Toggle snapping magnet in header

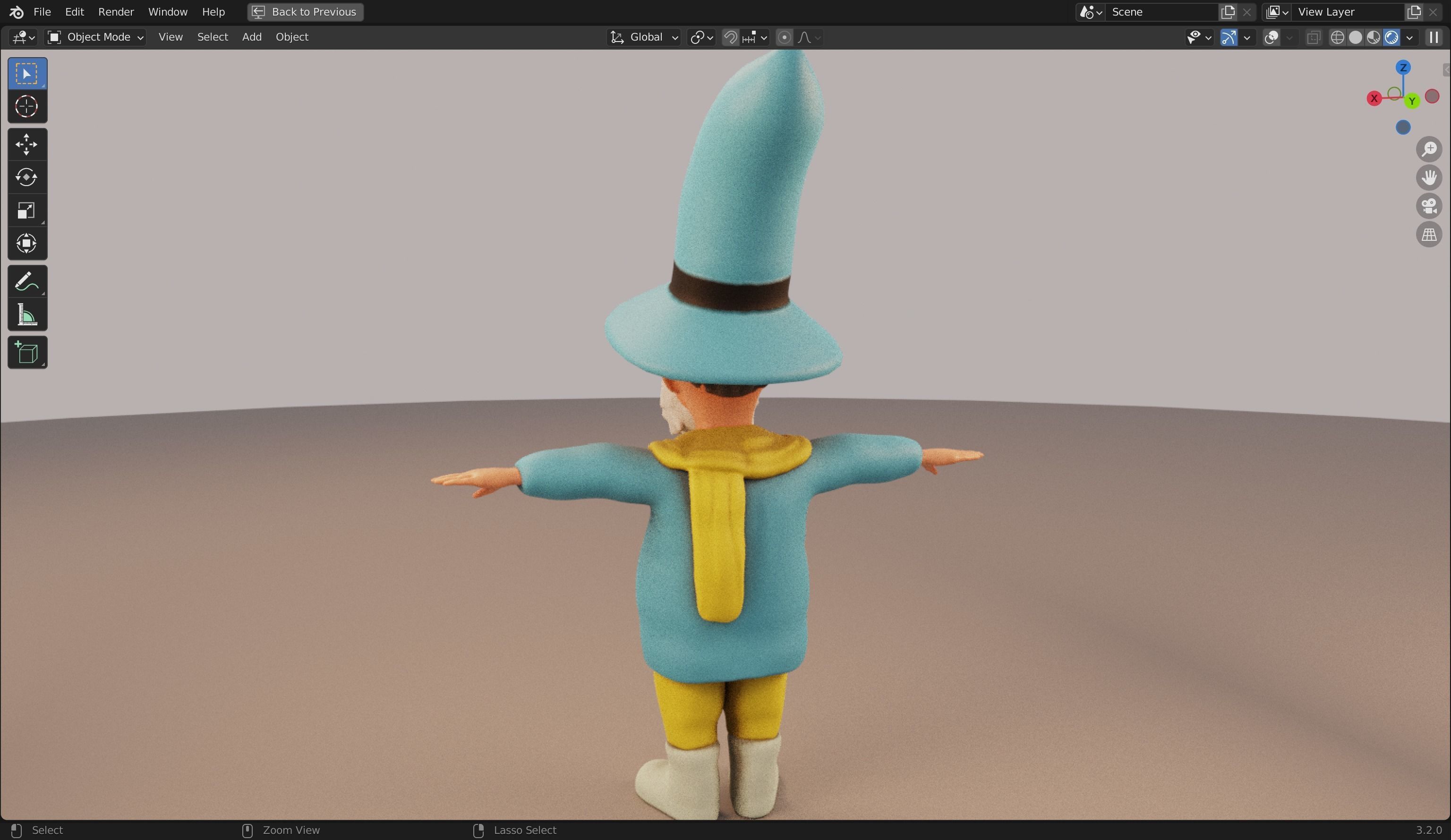730,37
